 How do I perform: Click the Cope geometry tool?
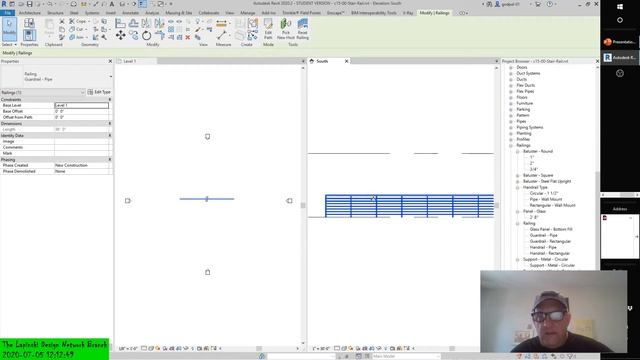coord(78,21)
